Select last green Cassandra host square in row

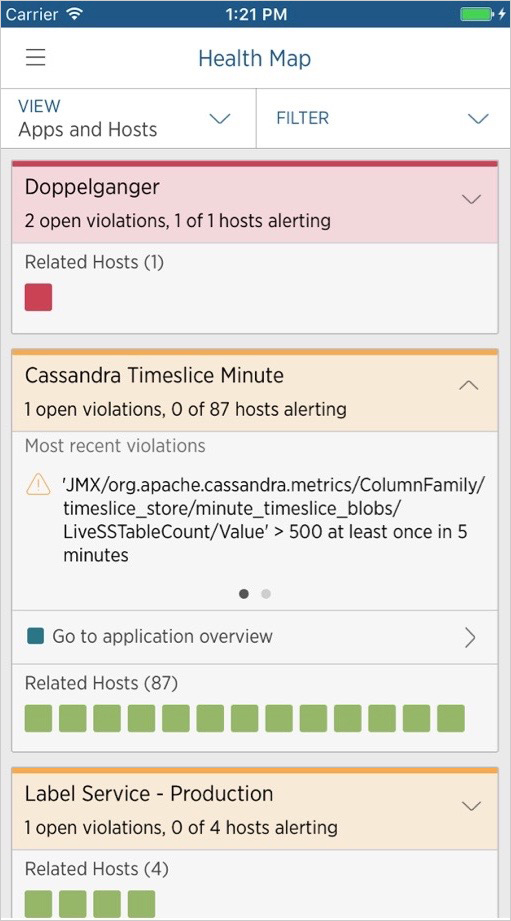click(x=451, y=718)
